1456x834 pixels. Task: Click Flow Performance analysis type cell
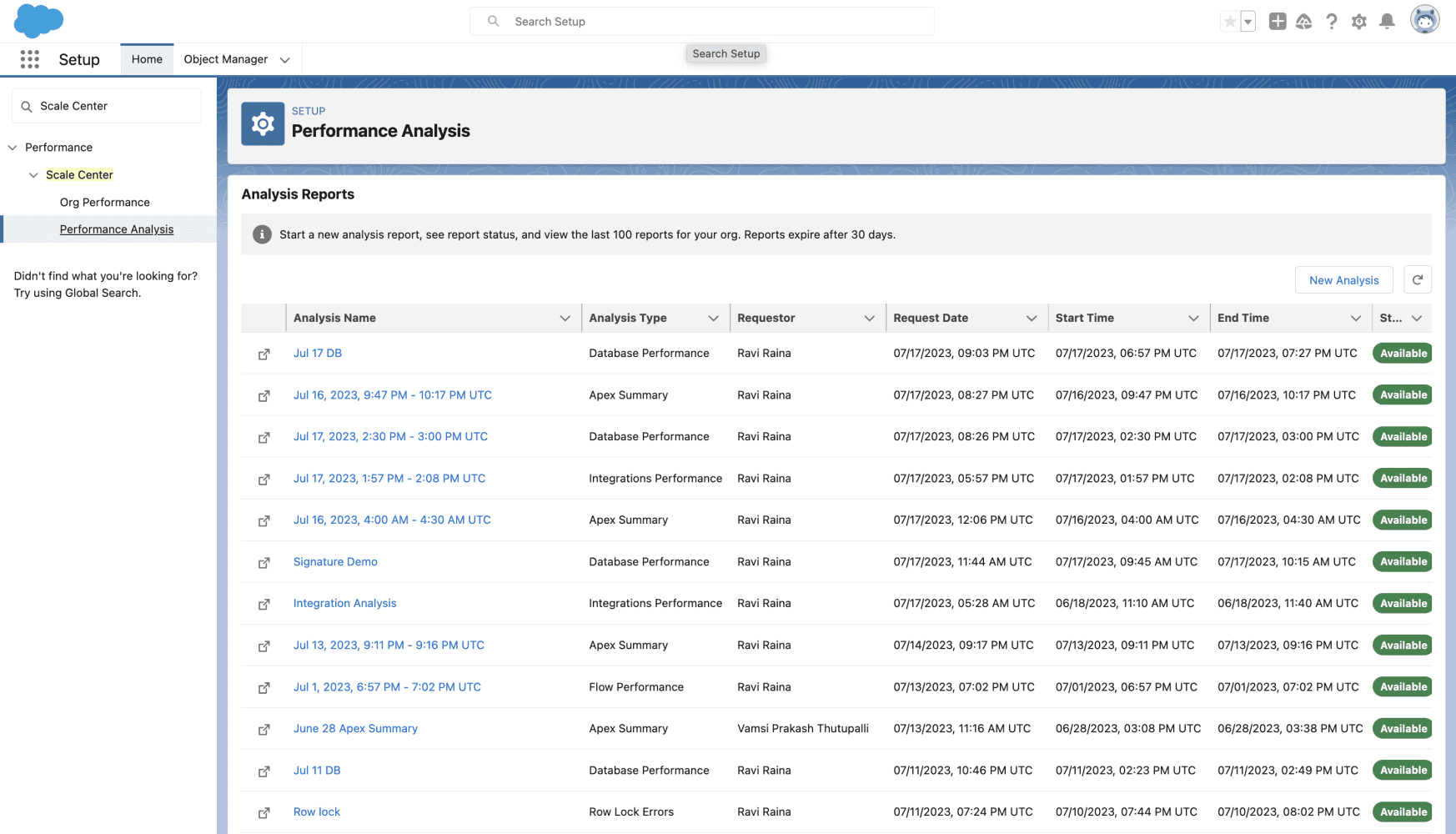coord(636,686)
